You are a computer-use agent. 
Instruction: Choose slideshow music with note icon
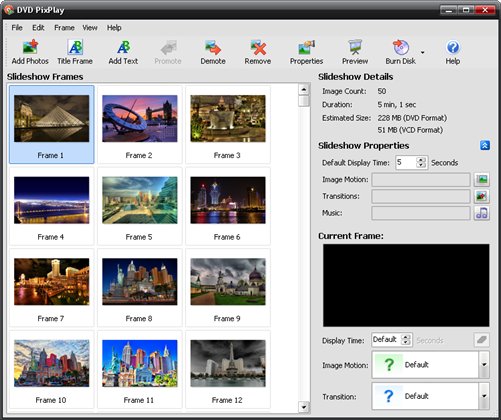(x=482, y=213)
